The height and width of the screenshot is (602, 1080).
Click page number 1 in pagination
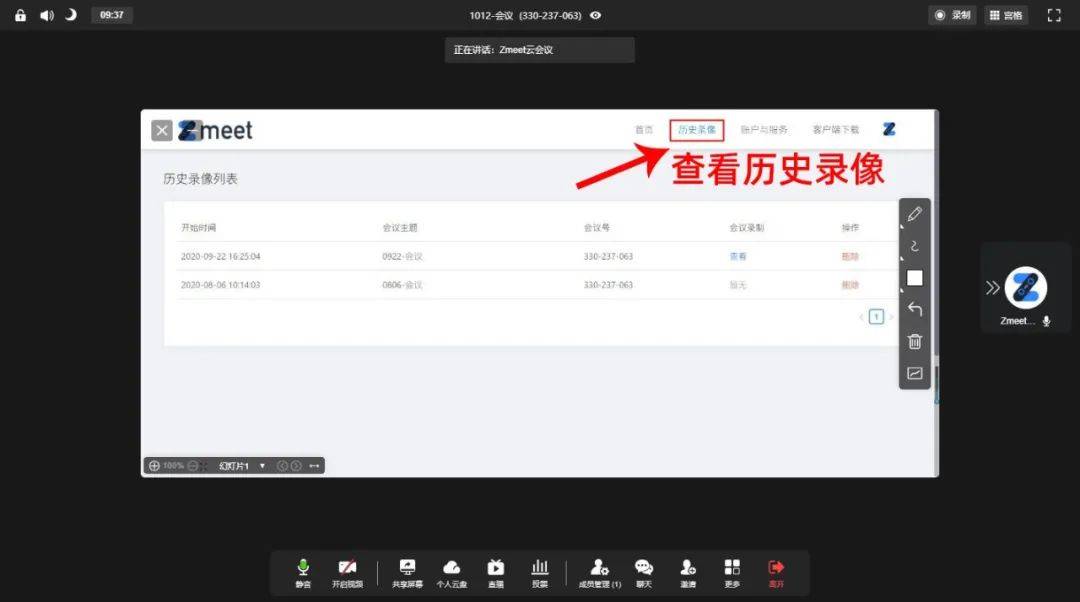(876, 317)
